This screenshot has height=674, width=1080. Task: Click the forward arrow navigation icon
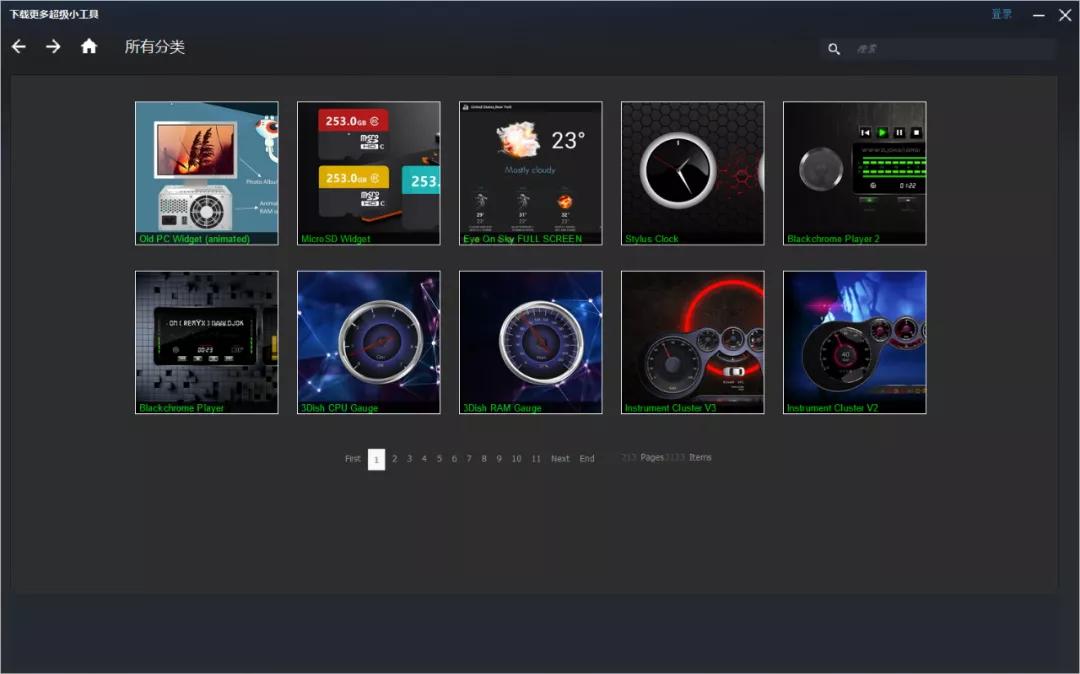coord(53,47)
